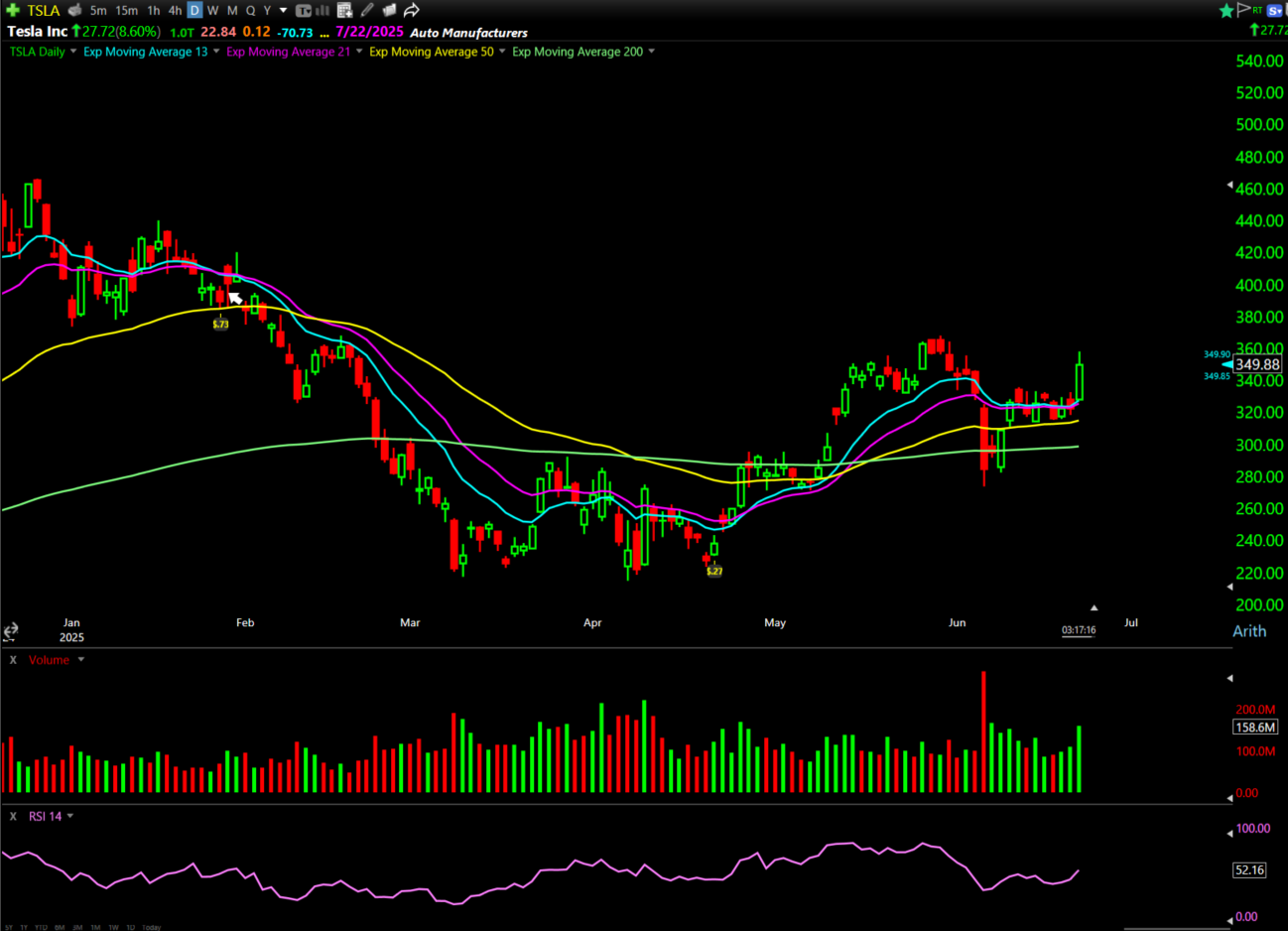
Task: Click the left arrow beside RSI 0.00
Action: (x=1230, y=920)
